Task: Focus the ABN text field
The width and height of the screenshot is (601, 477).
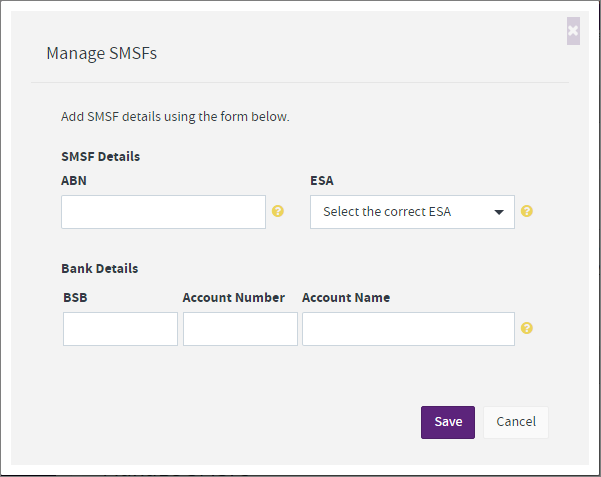Action: coord(163,212)
